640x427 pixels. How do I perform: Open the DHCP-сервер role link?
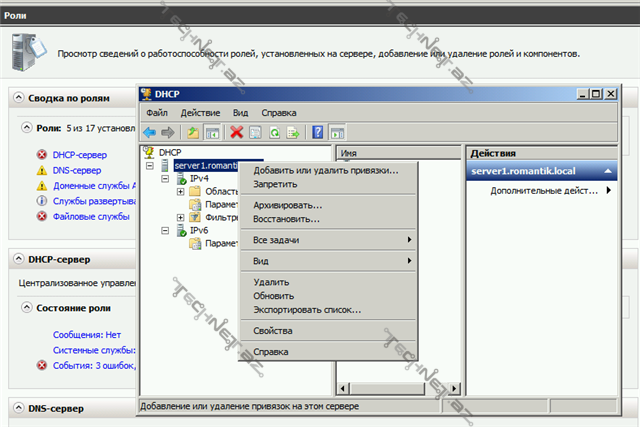click(x=79, y=155)
